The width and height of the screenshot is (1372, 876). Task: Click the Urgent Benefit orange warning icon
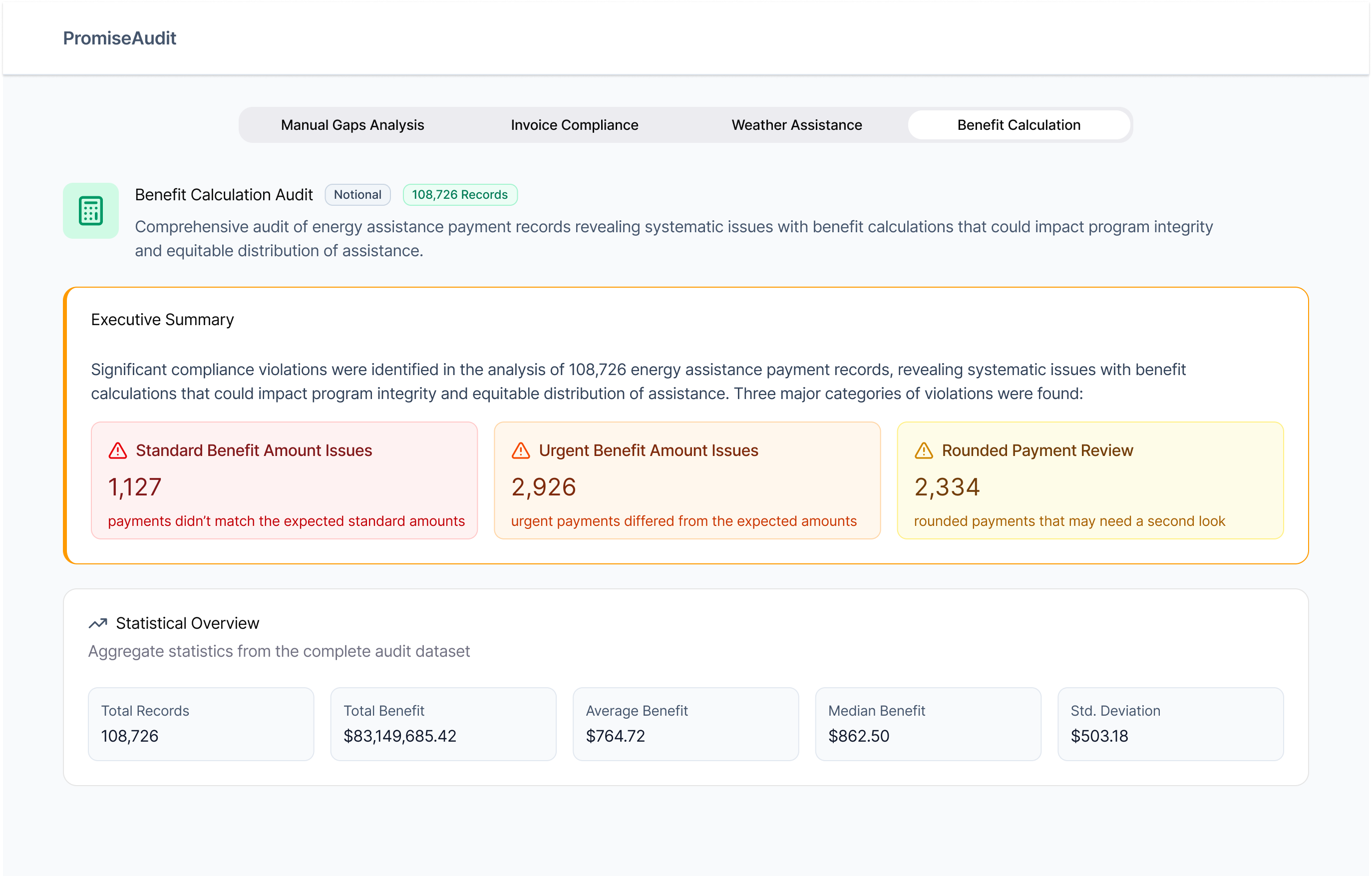tap(521, 451)
